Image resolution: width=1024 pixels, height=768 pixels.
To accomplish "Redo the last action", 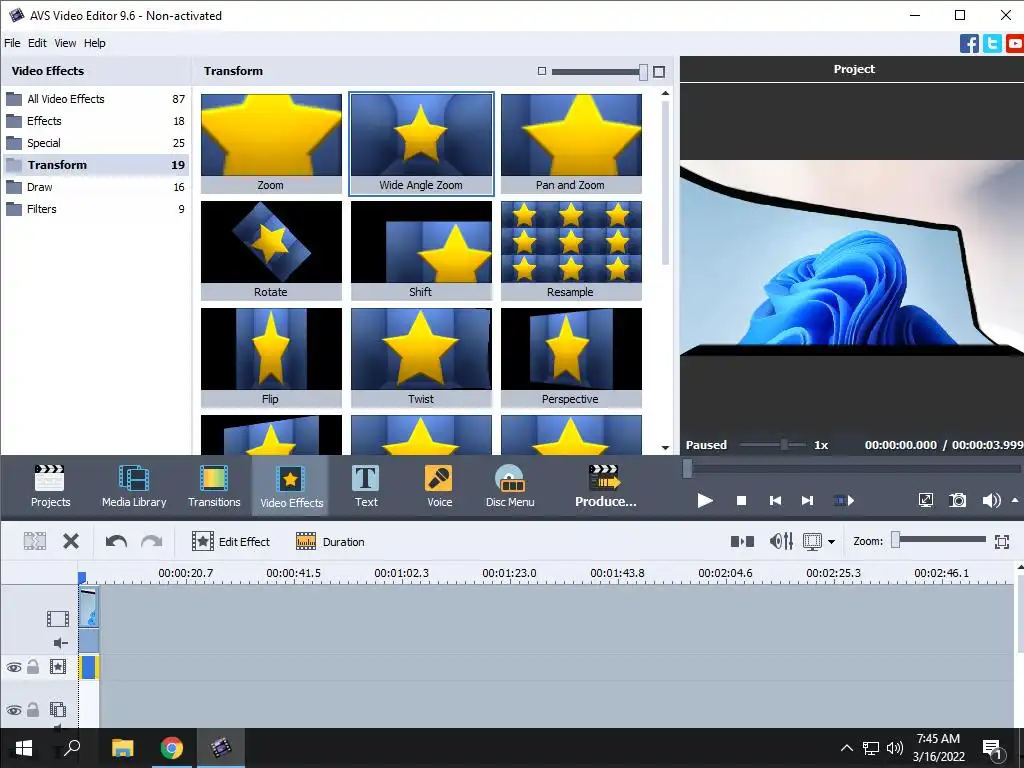I will tap(152, 541).
